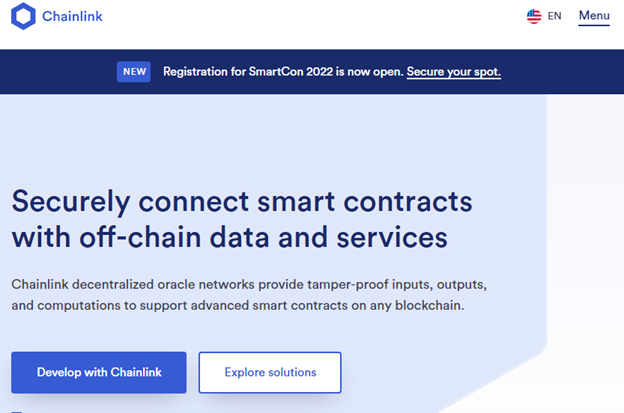Click the 'with off-chain data and services' headline line
Screen dimensions: 624x413
click(229, 239)
